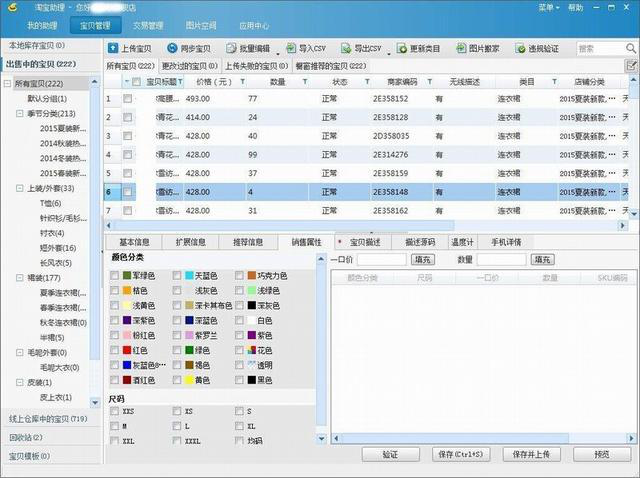Screen dimensions: 640x478
Task: Click the 上传宝贝 upload toolbar icon
Action: [x=113, y=48]
